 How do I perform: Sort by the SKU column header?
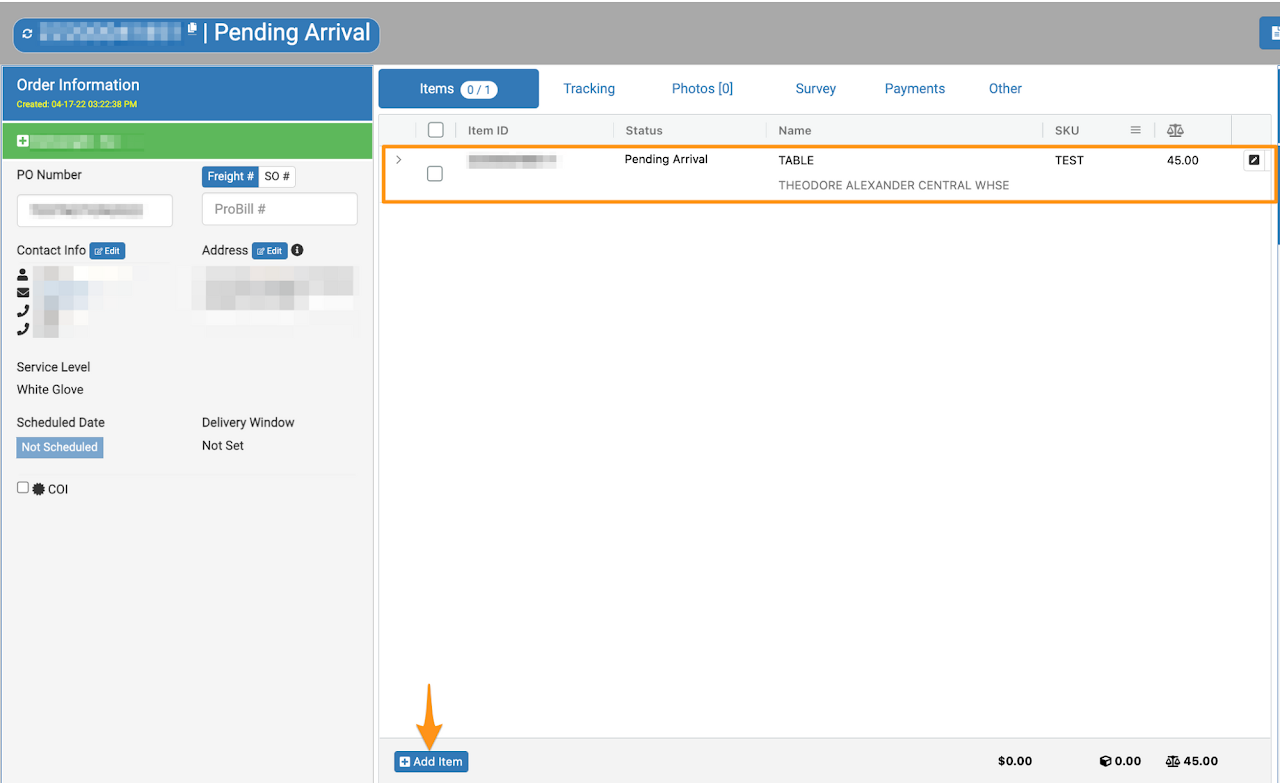click(x=1067, y=131)
